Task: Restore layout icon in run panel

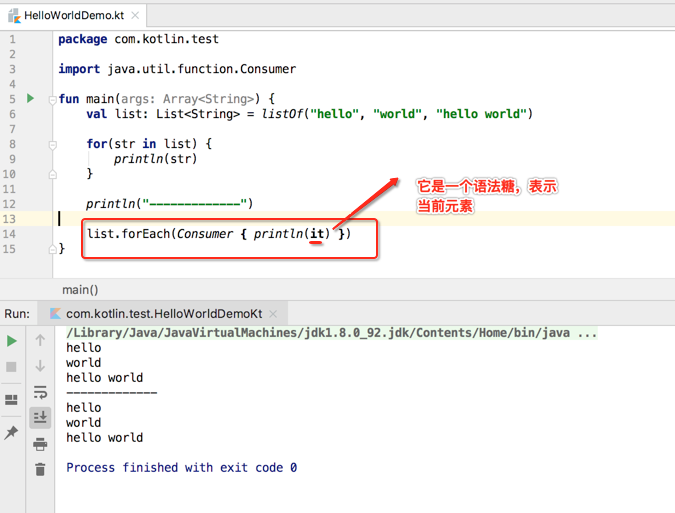Action: pos(11,400)
